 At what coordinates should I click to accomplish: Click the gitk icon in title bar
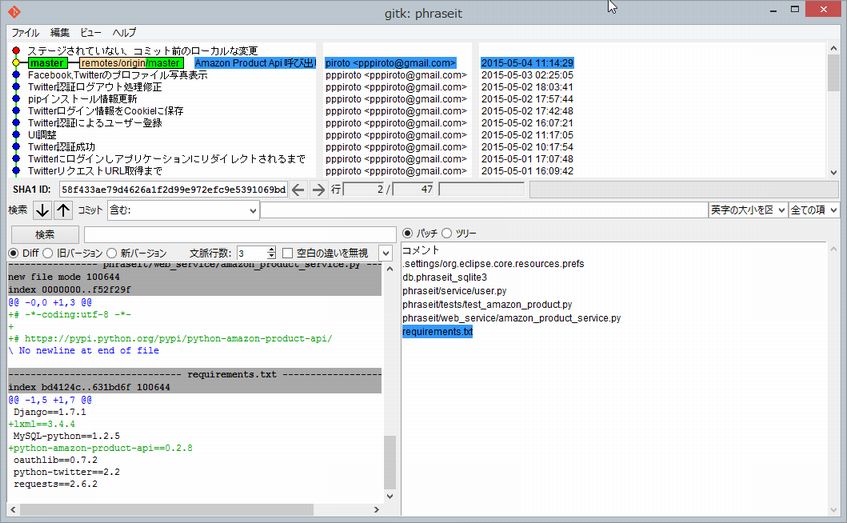coord(11,12)
